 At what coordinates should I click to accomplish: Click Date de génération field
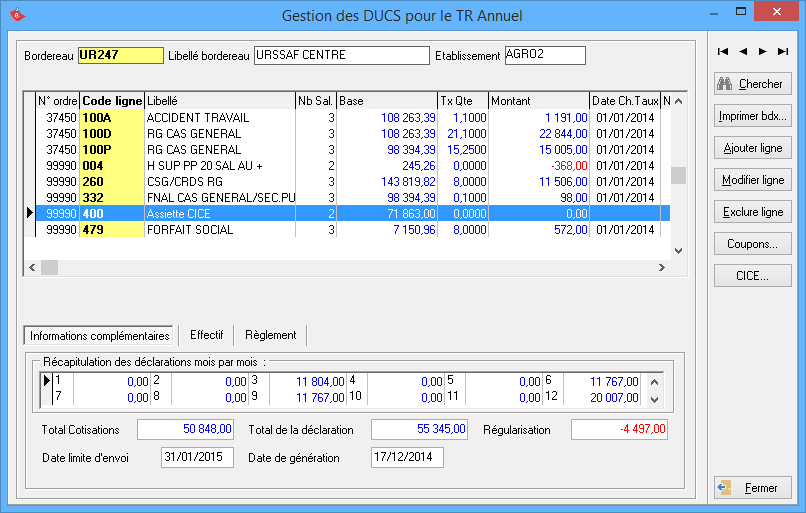coord(407,457)
